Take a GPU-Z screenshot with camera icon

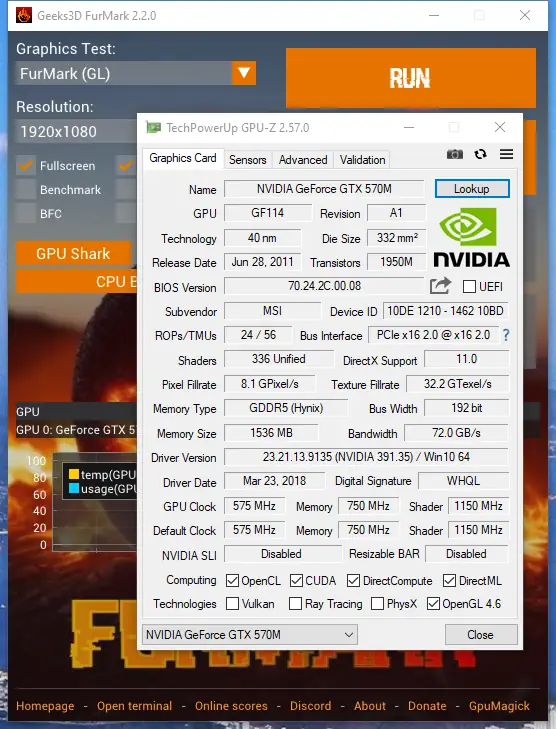[x=455, y=154]
